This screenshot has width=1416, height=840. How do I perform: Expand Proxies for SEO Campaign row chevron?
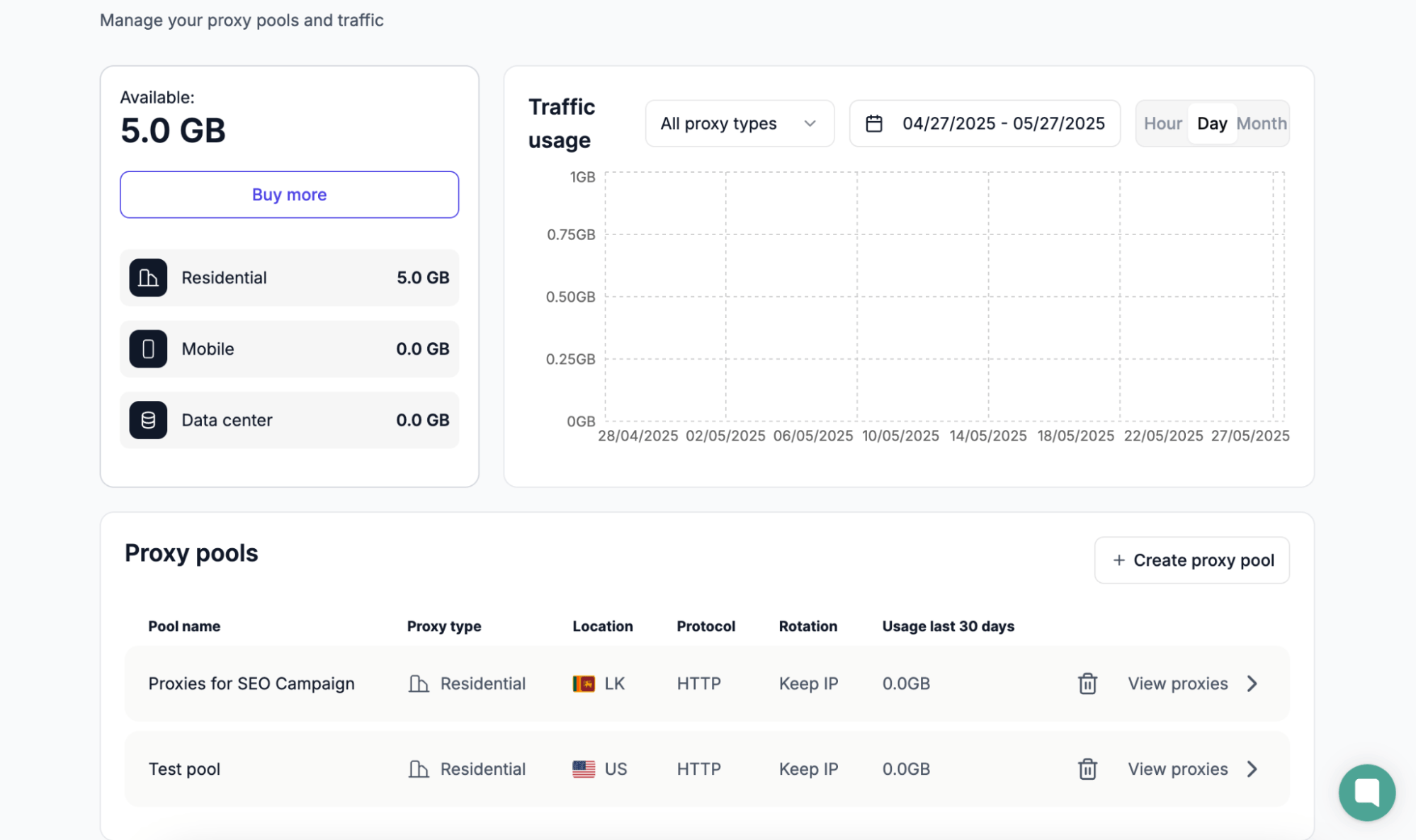tap(1252, 683)
